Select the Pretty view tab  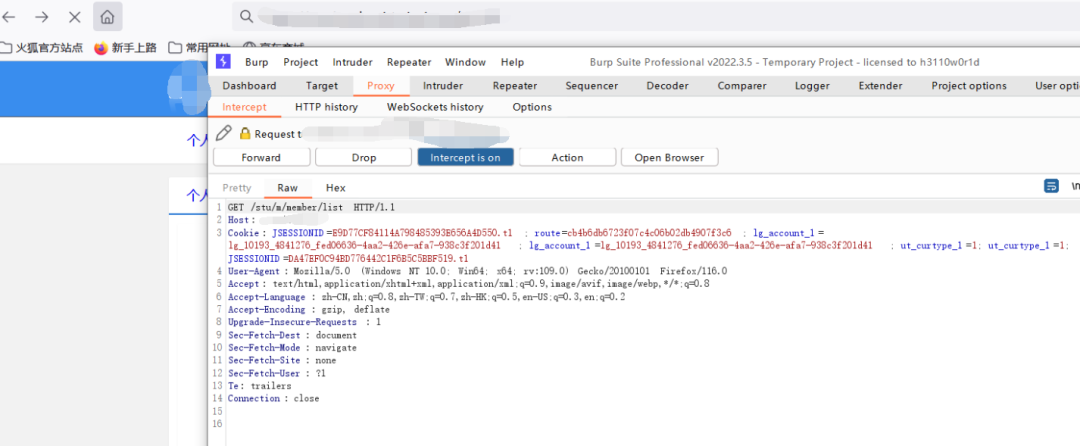[237, 188]
